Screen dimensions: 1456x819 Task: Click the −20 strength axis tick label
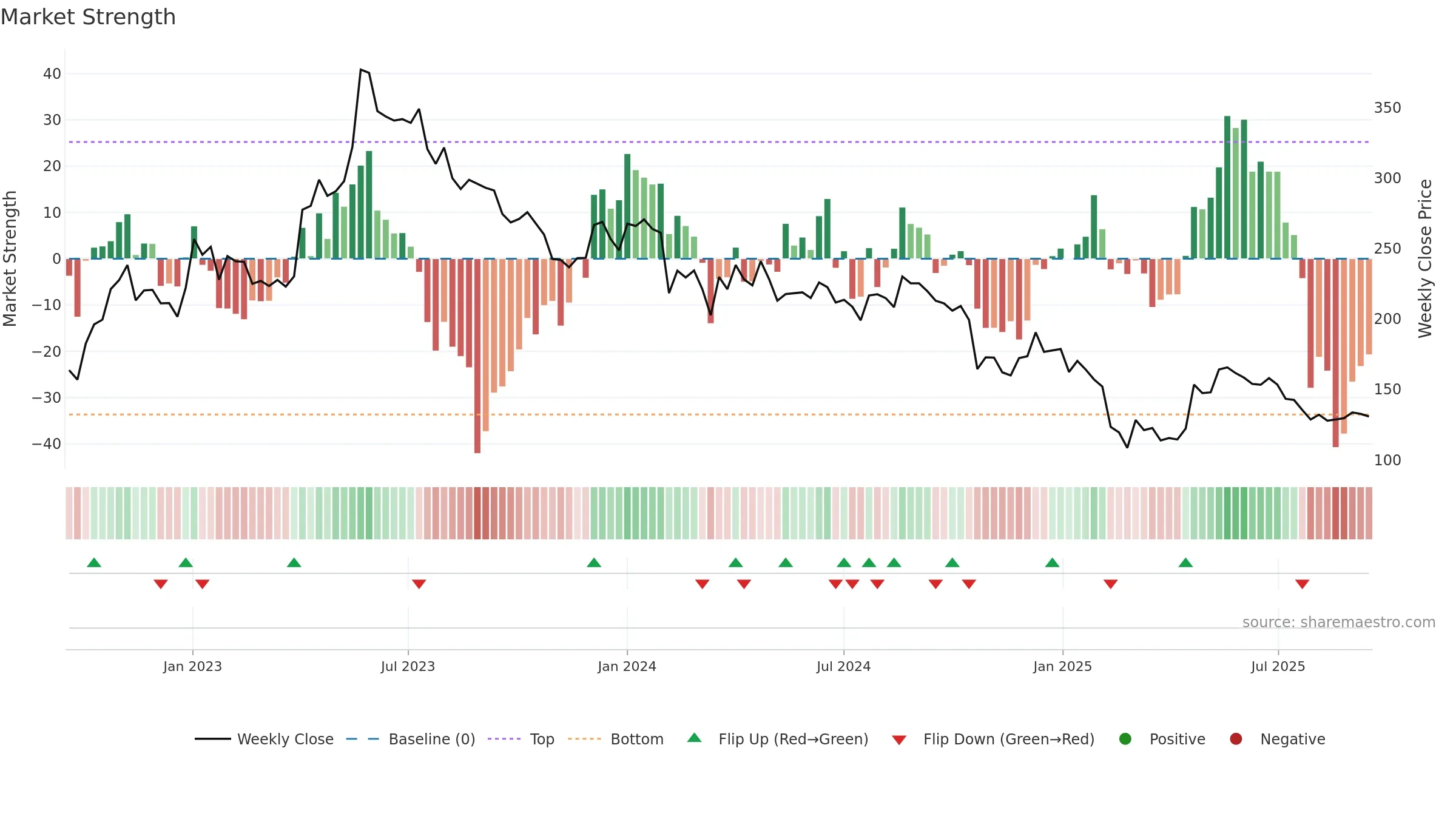click(47, 352)
